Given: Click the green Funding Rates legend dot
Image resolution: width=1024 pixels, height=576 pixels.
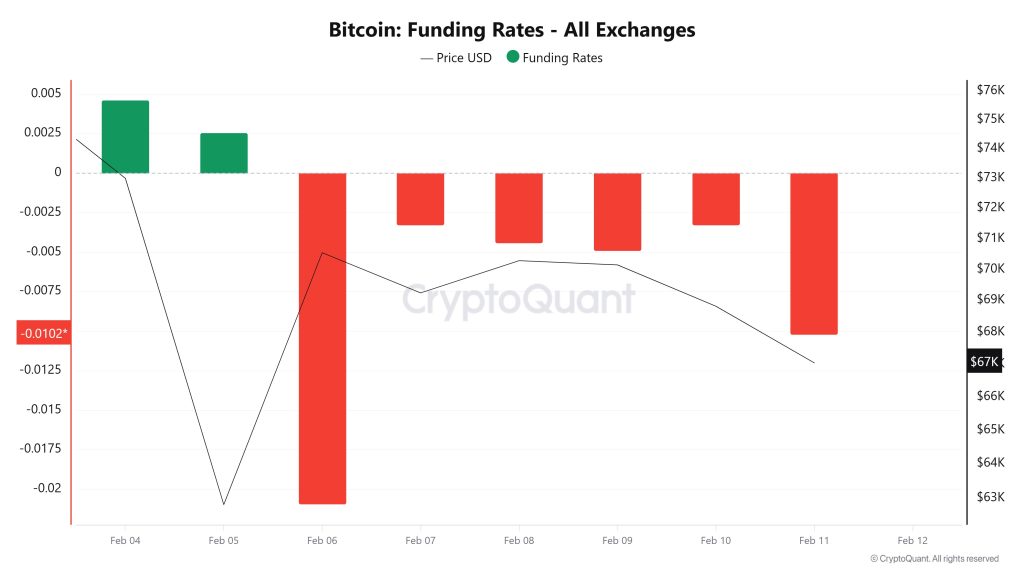Looking at the screenshot, I should coord(513,57).
